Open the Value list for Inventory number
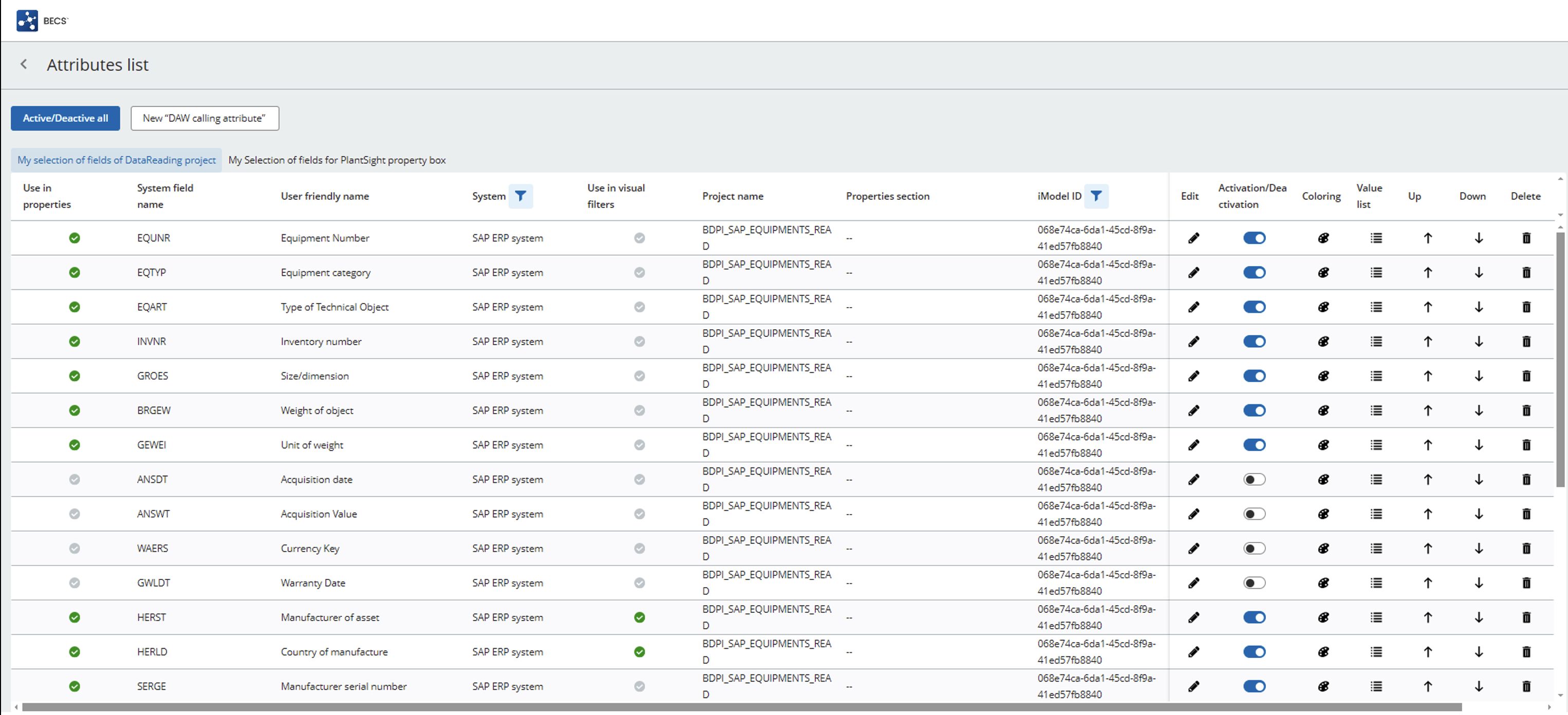 click(x=1376, y=342)
